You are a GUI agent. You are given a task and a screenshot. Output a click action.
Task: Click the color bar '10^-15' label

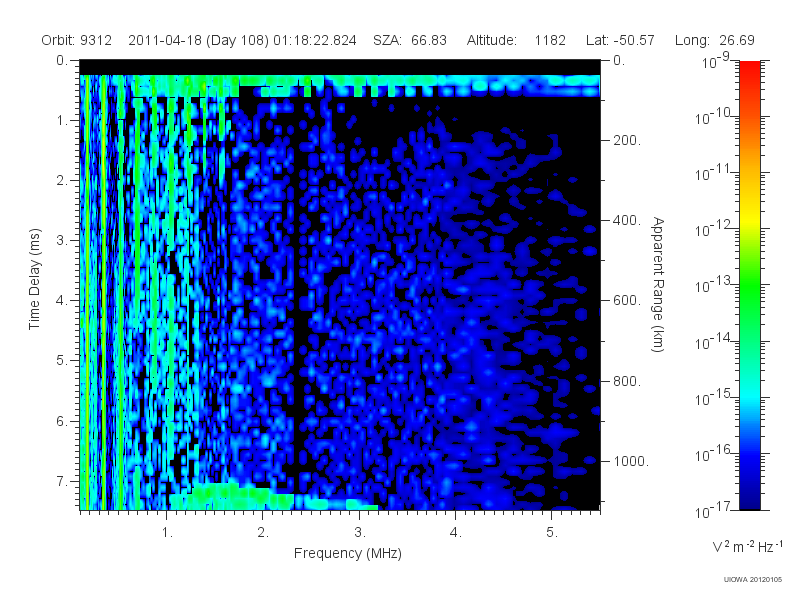pyautogui.click(x=714, y=398)
